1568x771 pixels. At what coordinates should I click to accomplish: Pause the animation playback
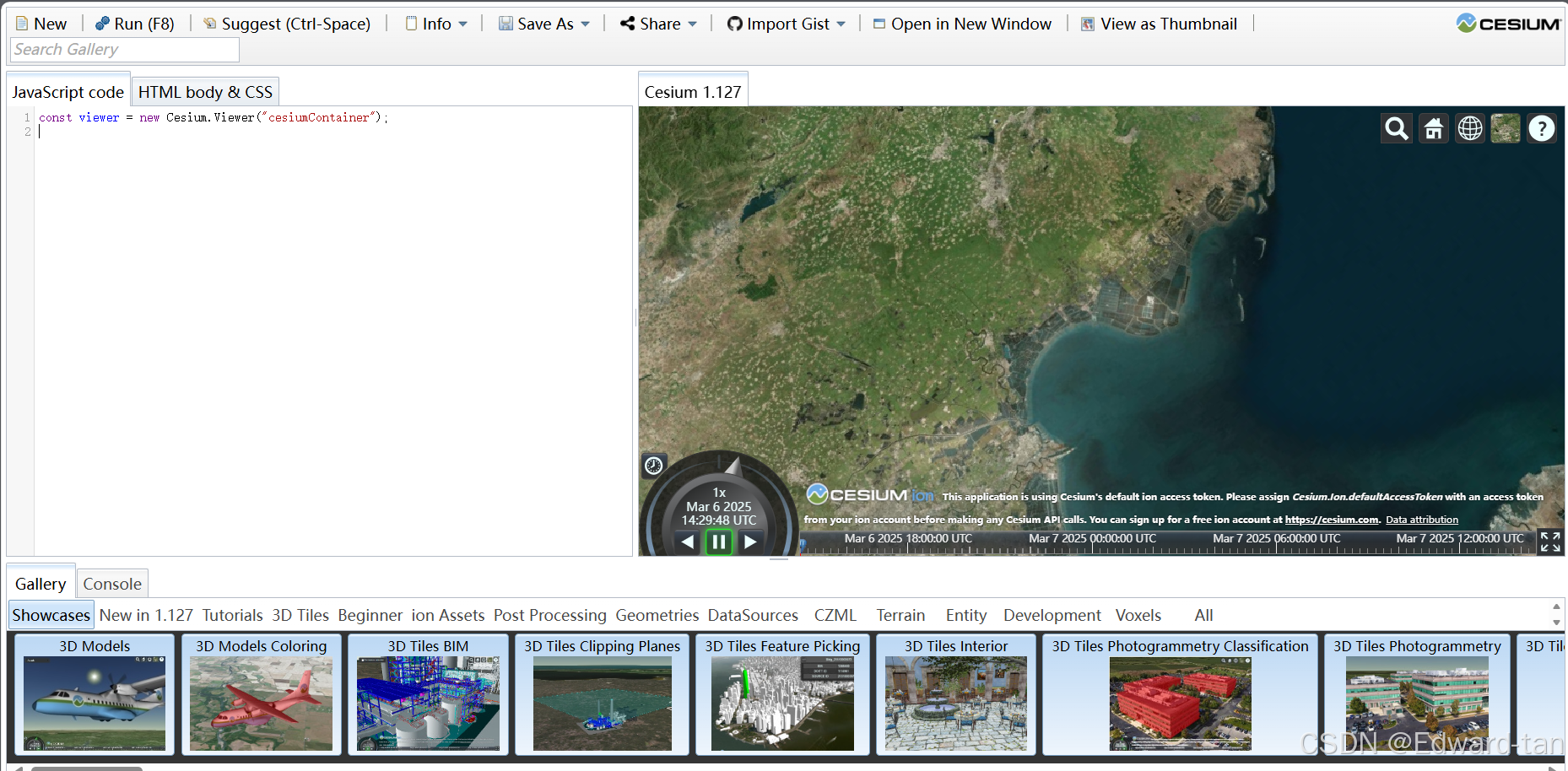[x=718, y=542]
